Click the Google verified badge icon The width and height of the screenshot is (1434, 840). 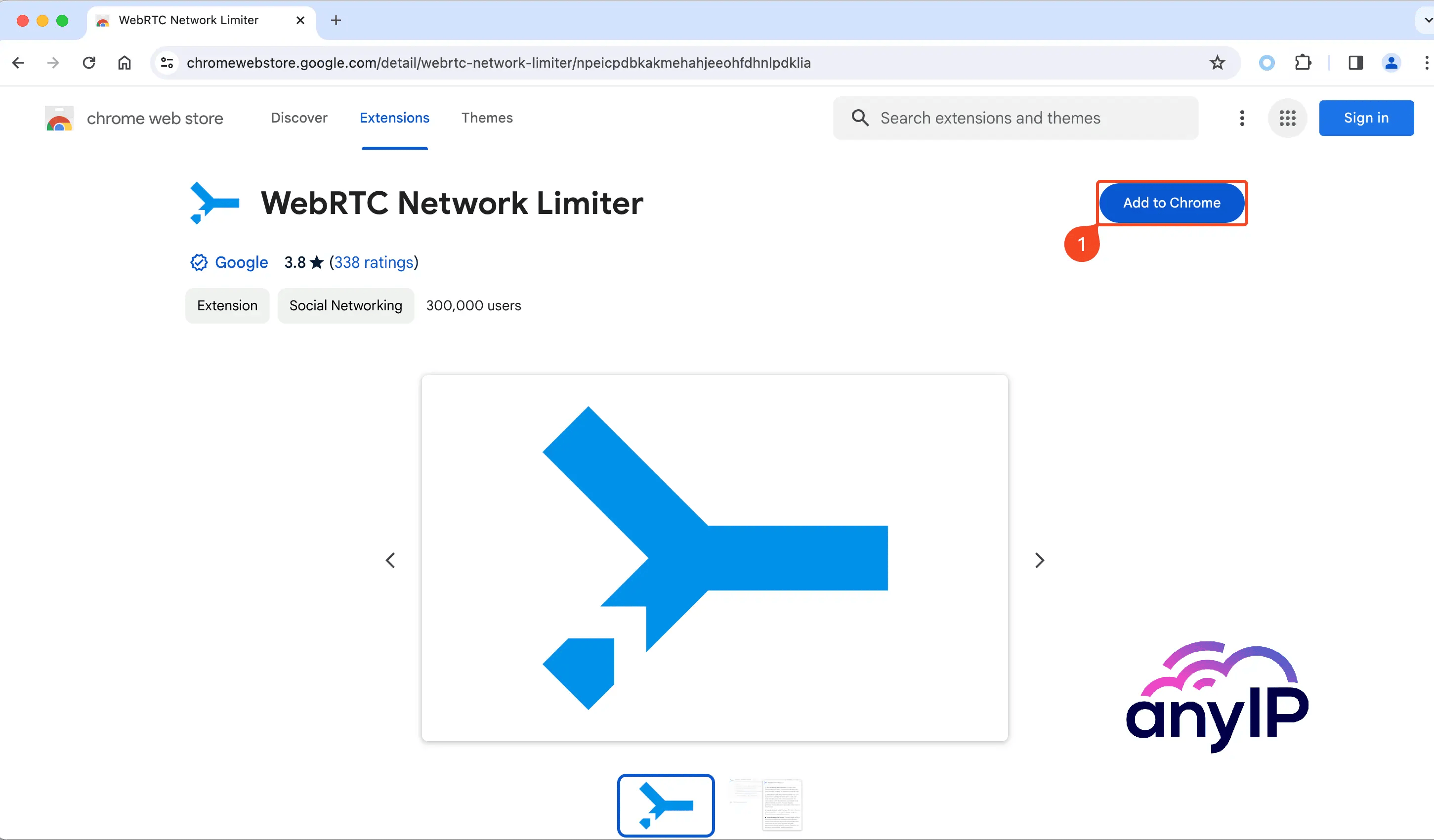tap(198, 262)
